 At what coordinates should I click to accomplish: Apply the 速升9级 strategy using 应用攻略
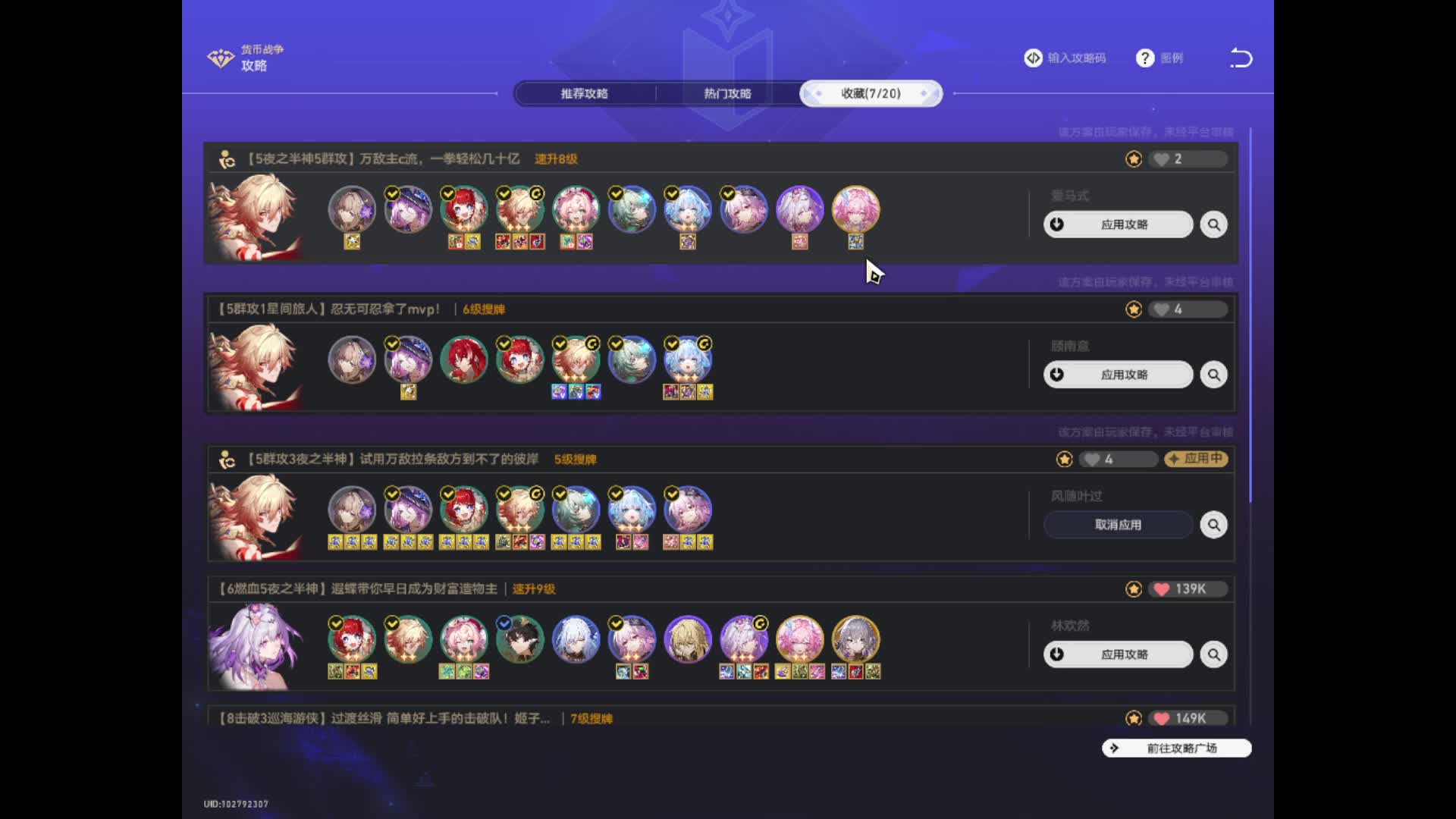click(1118, 654)
